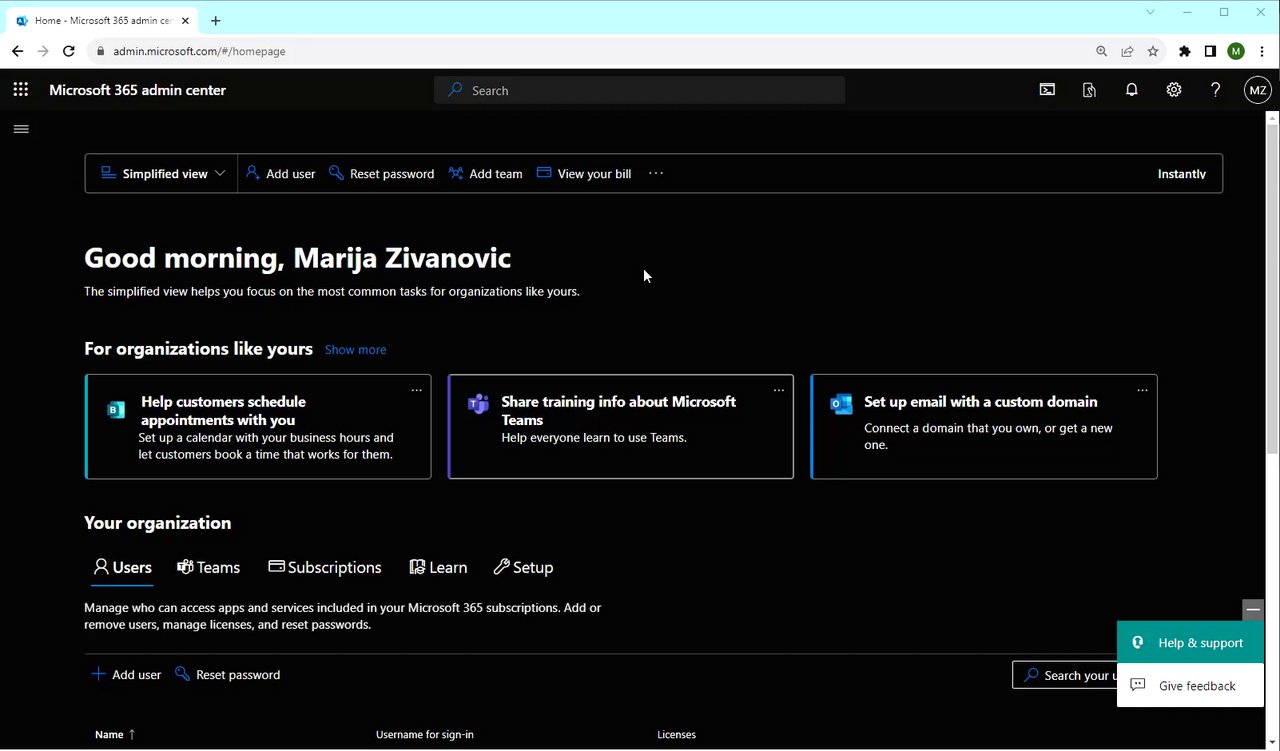Focus the admin center Search box

[640, 90]
